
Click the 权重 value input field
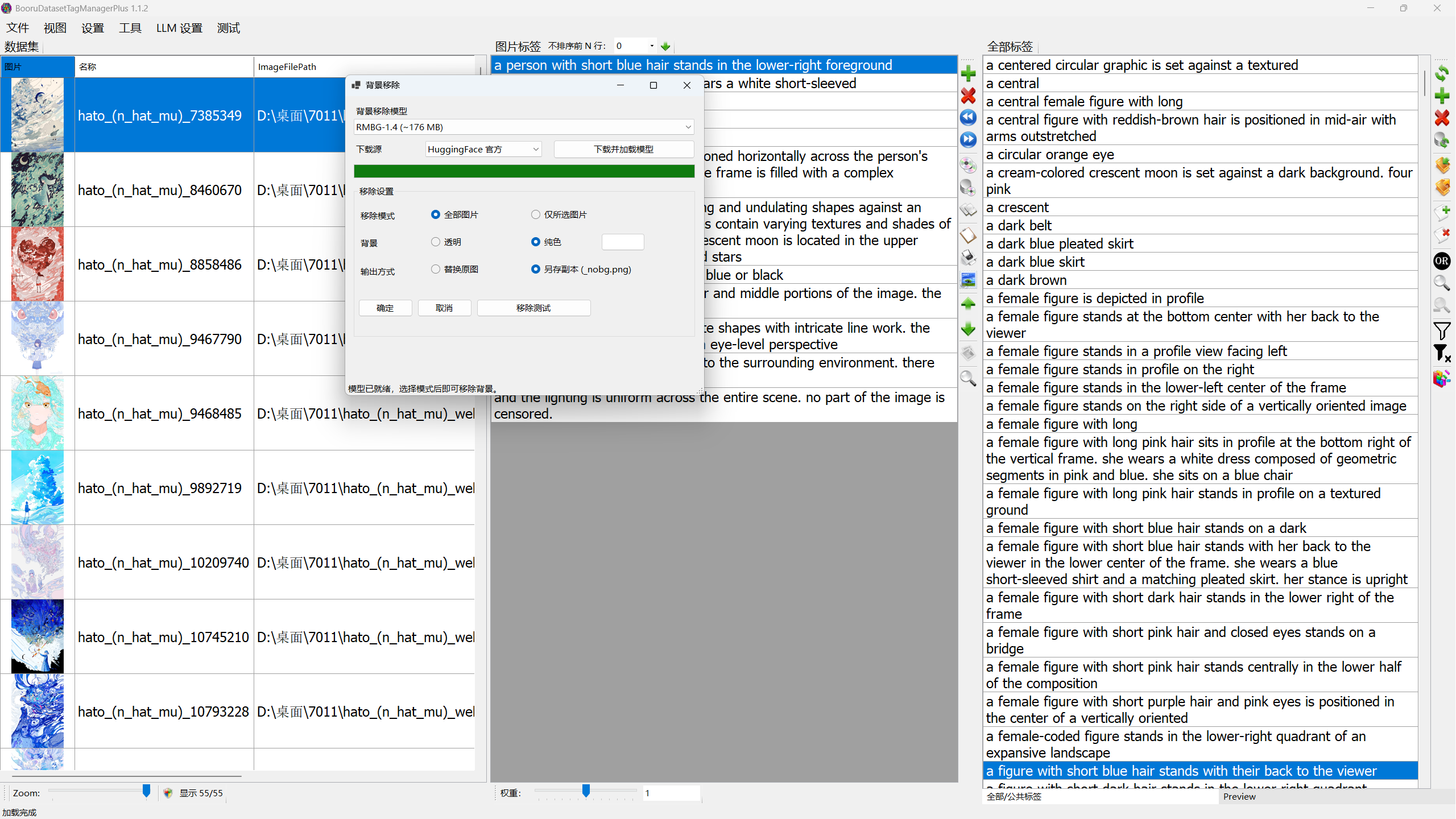tap(671, 793)
